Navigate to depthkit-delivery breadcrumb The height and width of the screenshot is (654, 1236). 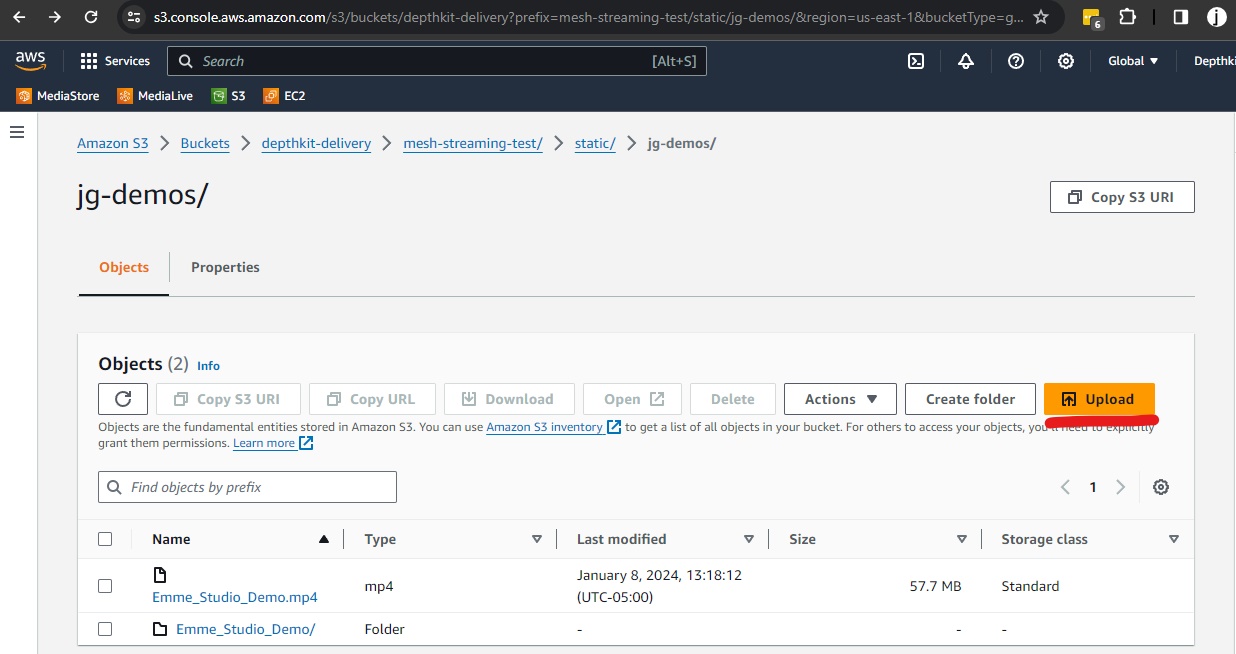(316, 143)
